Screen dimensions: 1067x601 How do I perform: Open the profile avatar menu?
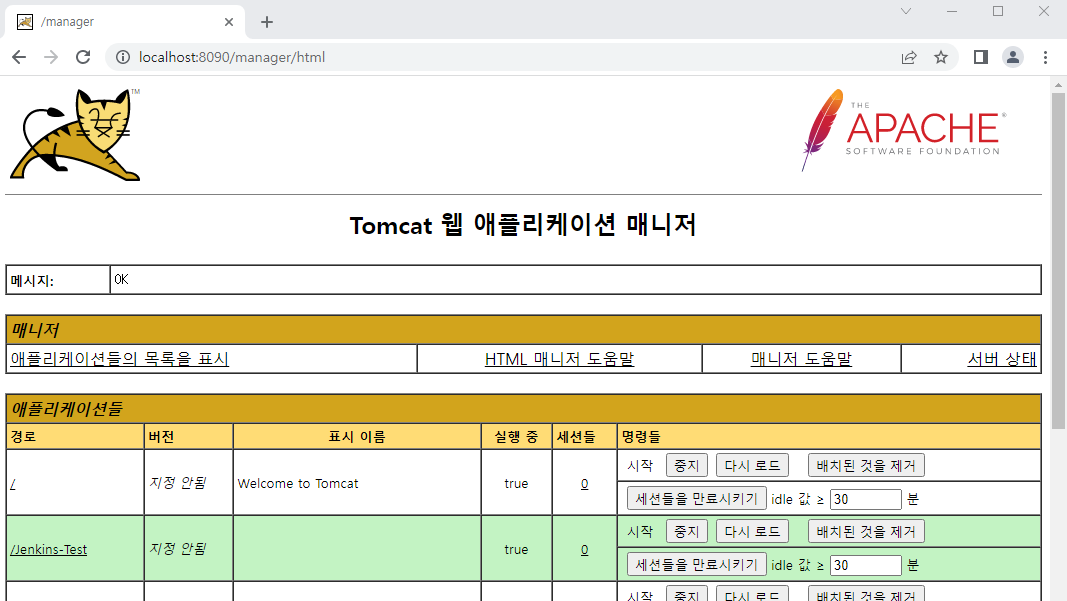[x=1013, y=57]
